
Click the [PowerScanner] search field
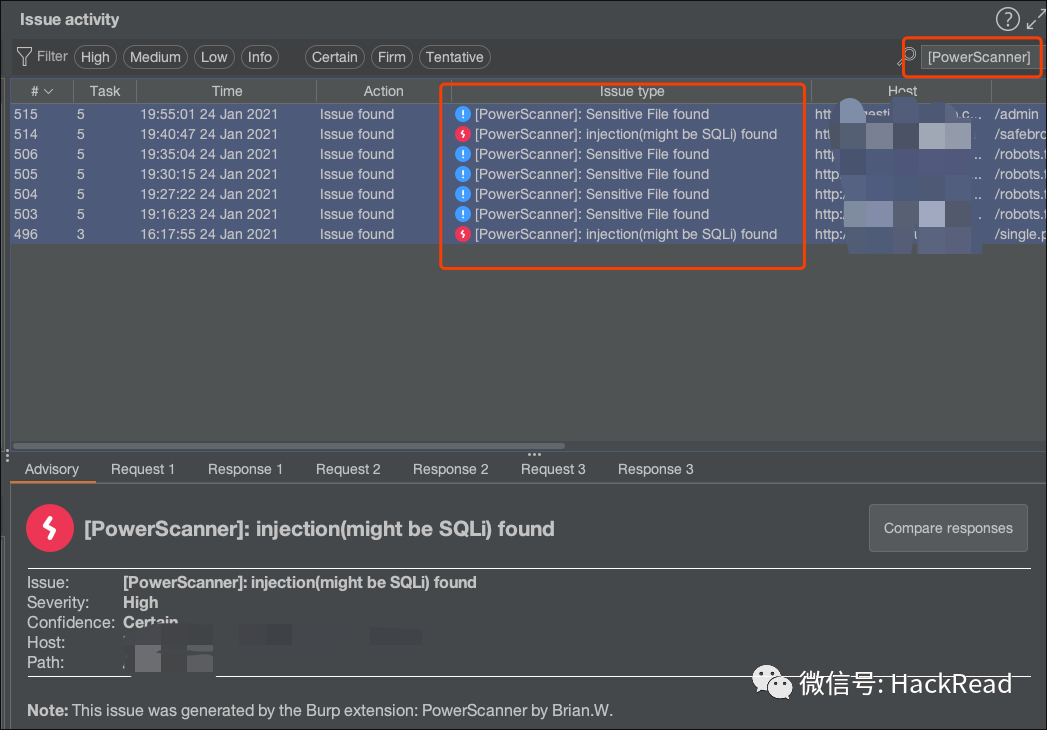tap(979, 57)
